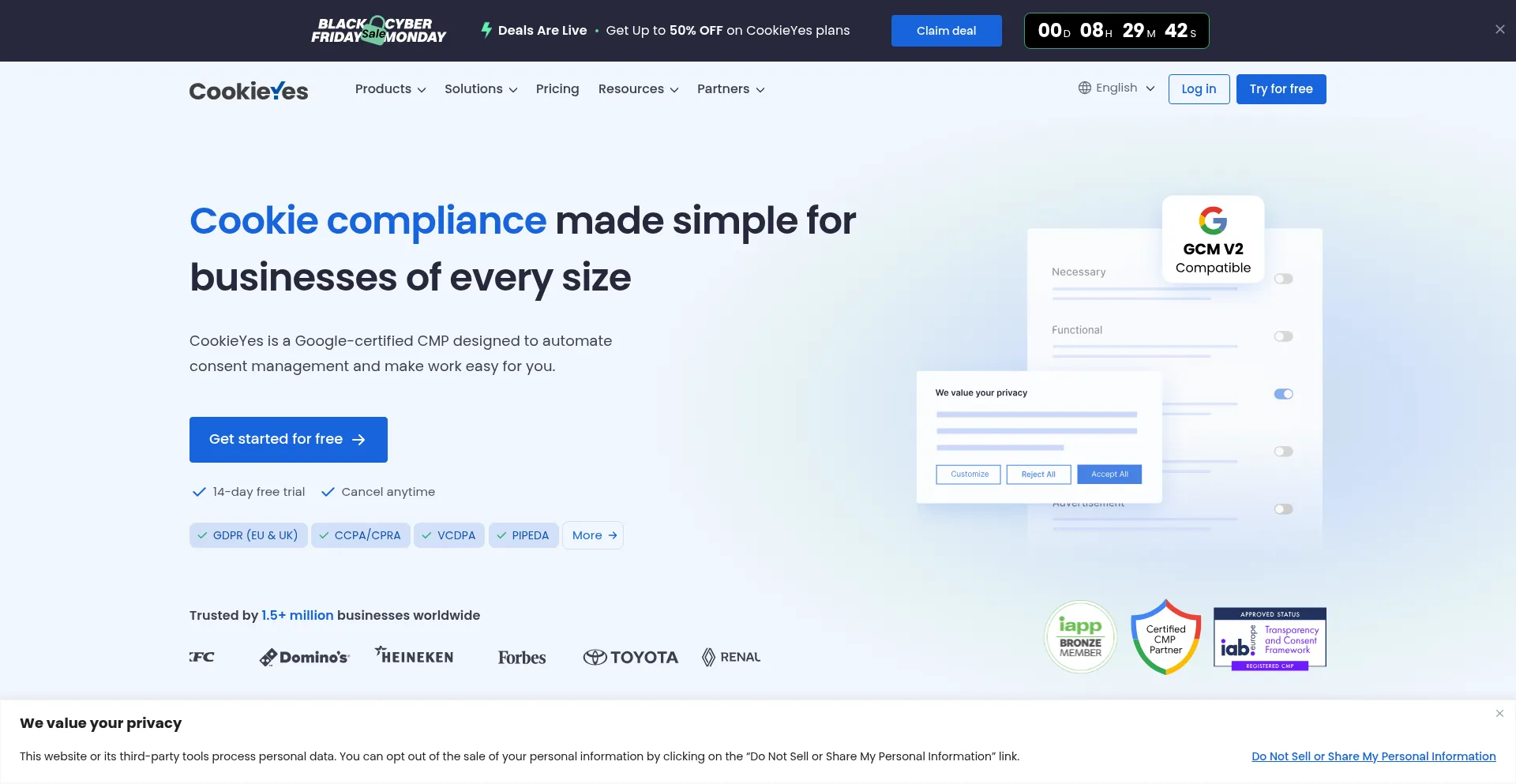Click the IAB Transparency and Consent badge
Screen dimensions: 1516x784
tap(1270, 639)
